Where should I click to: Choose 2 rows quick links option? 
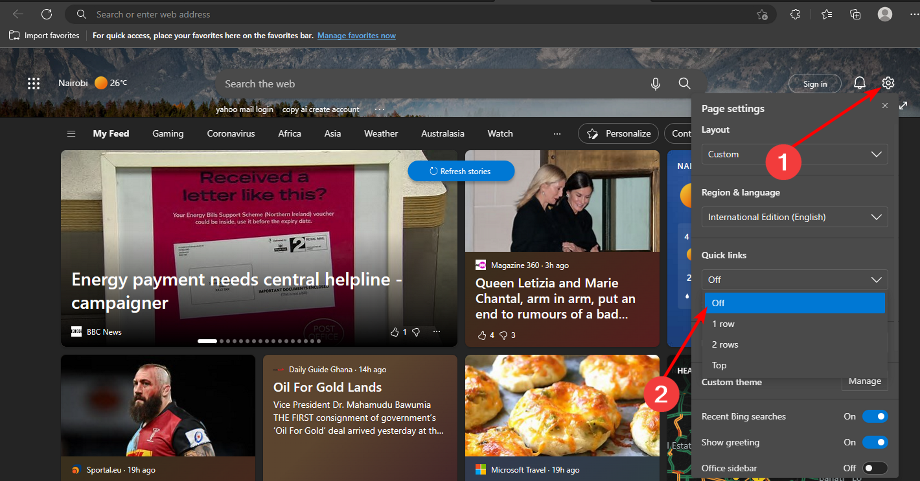794,345
